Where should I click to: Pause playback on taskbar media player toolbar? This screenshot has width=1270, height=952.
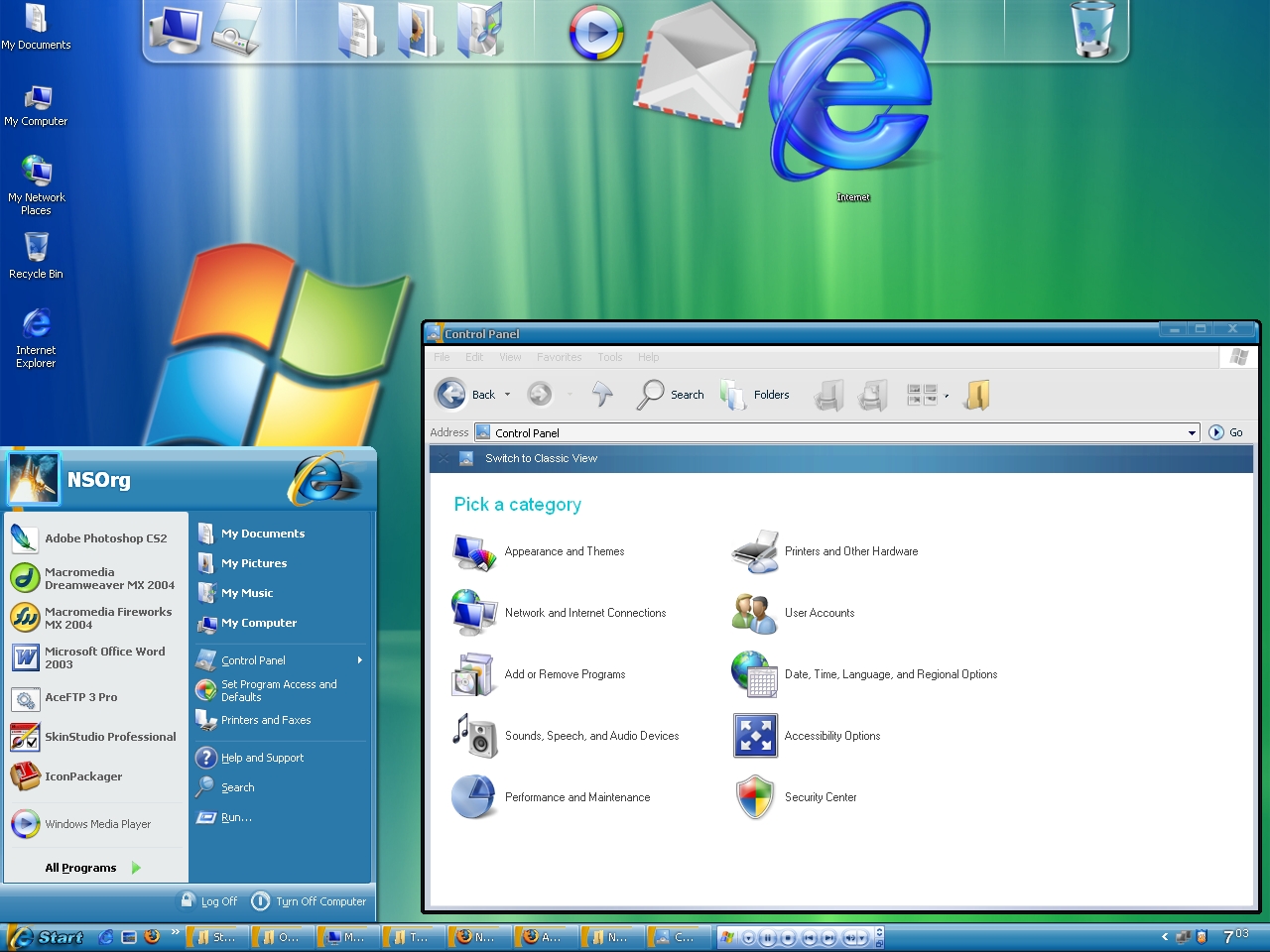point(768,937)
